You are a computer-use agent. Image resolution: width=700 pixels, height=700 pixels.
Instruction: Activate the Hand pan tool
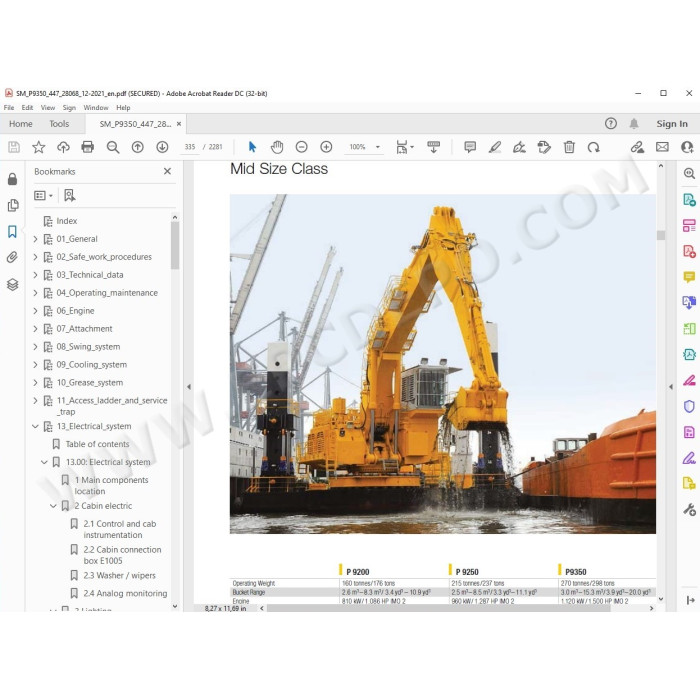tap(277, 147)
